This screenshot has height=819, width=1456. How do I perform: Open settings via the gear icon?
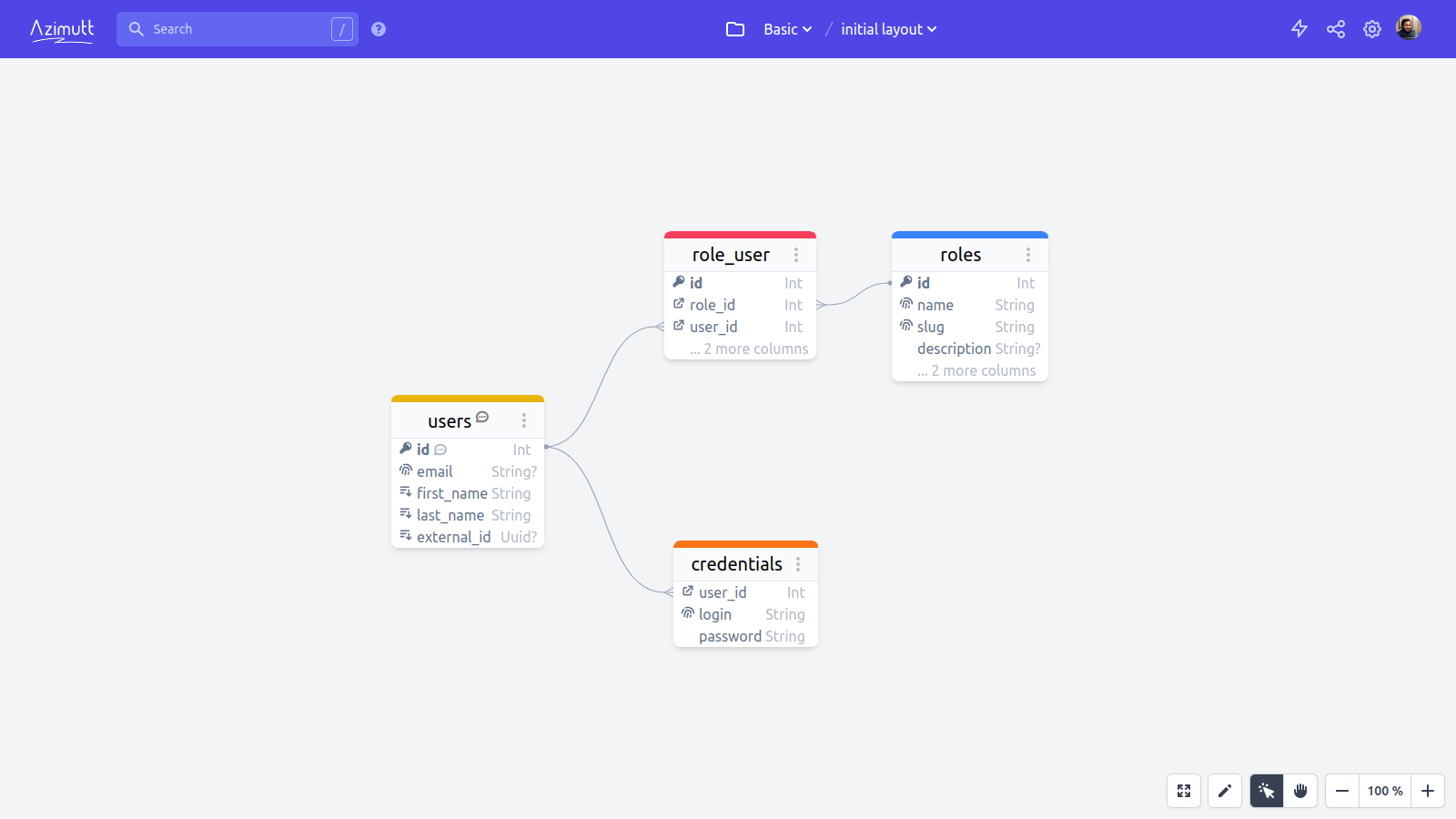1372,28
